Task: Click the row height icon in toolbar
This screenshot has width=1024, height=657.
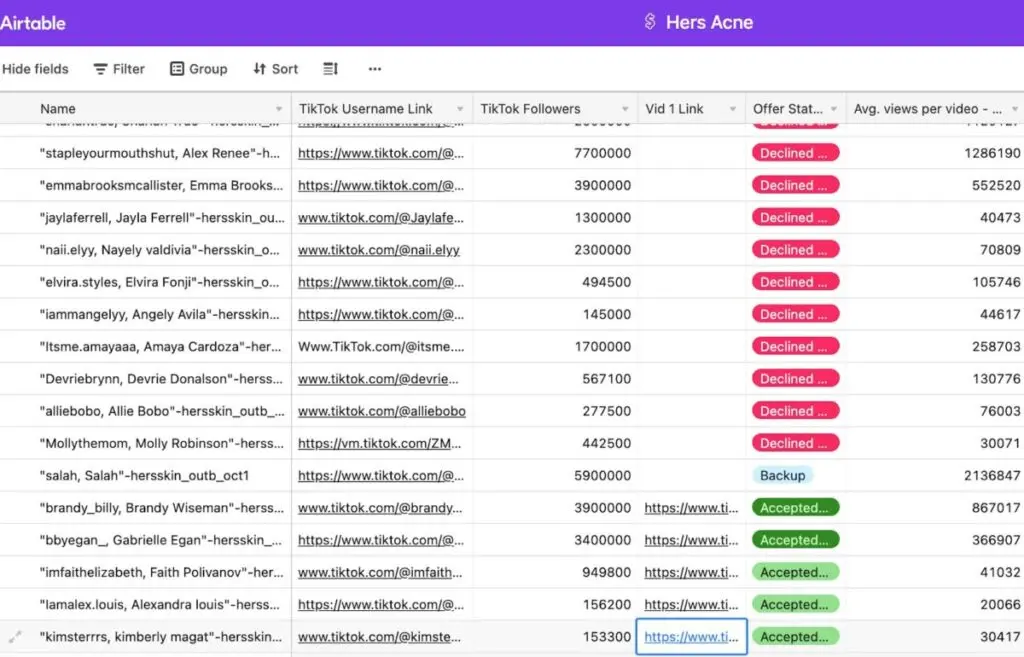Action: point(331,69)
